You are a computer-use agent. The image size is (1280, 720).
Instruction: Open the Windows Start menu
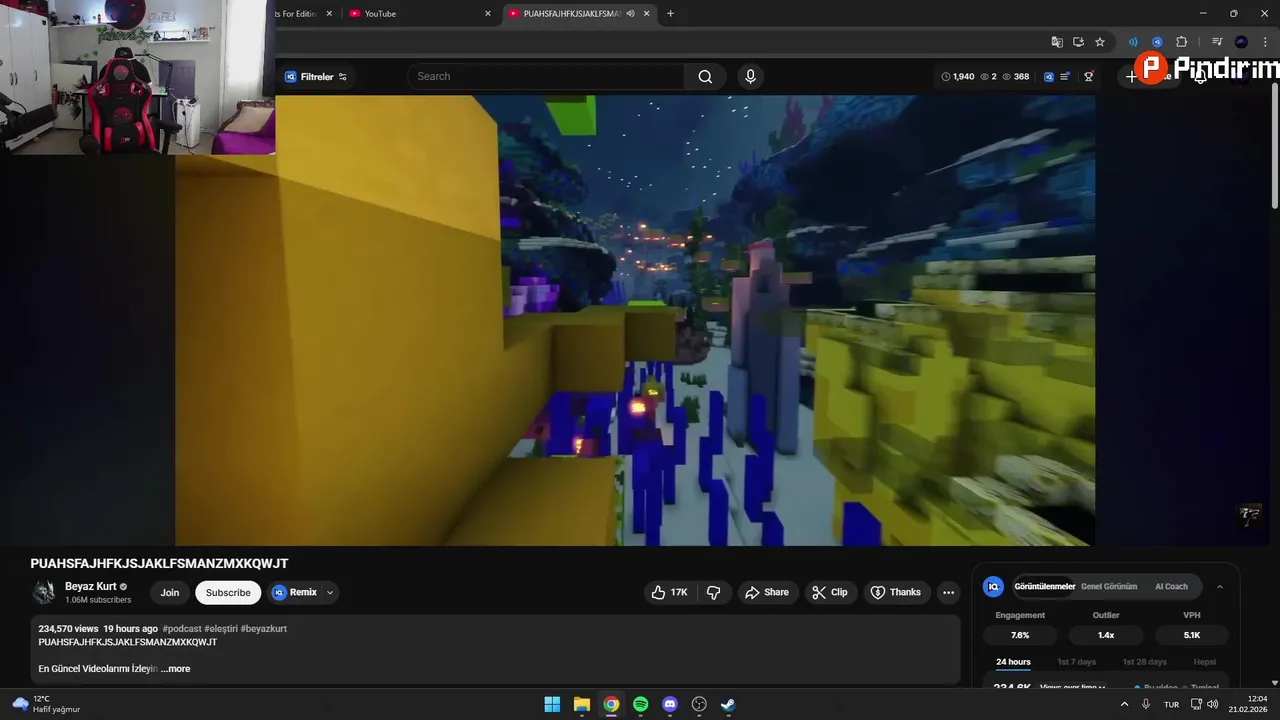552,704
